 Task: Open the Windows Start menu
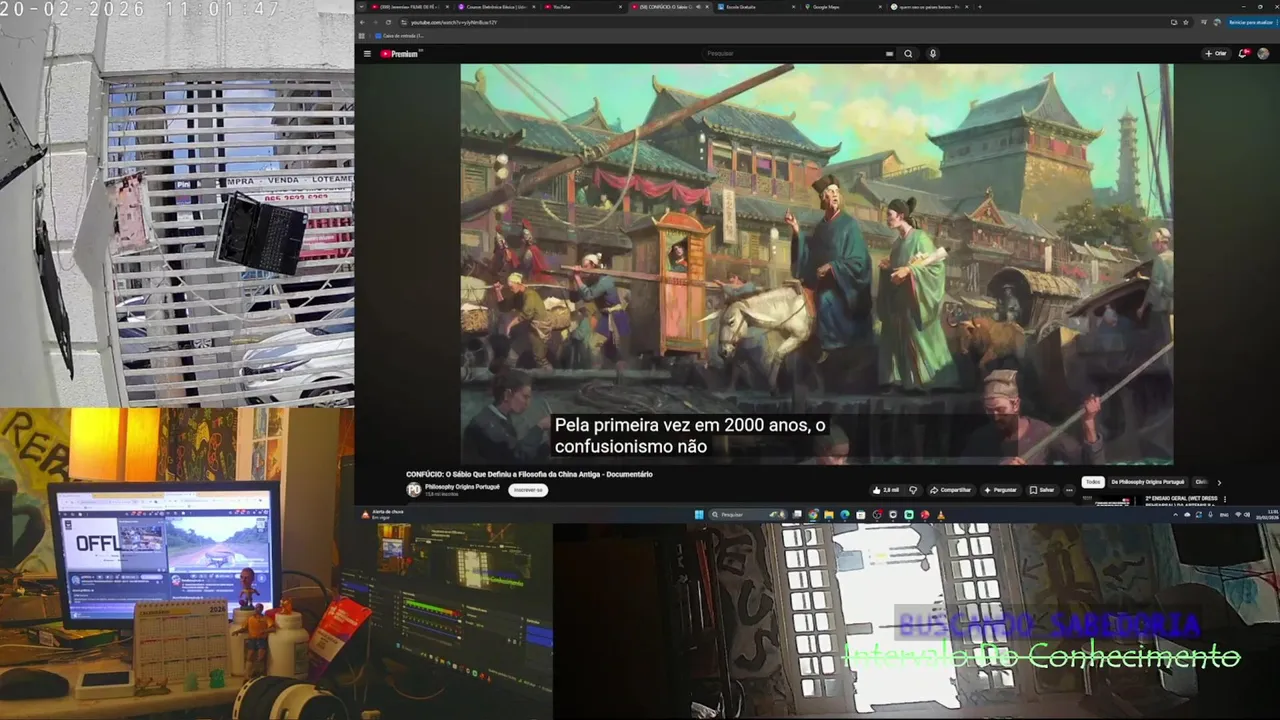(699, 515)
